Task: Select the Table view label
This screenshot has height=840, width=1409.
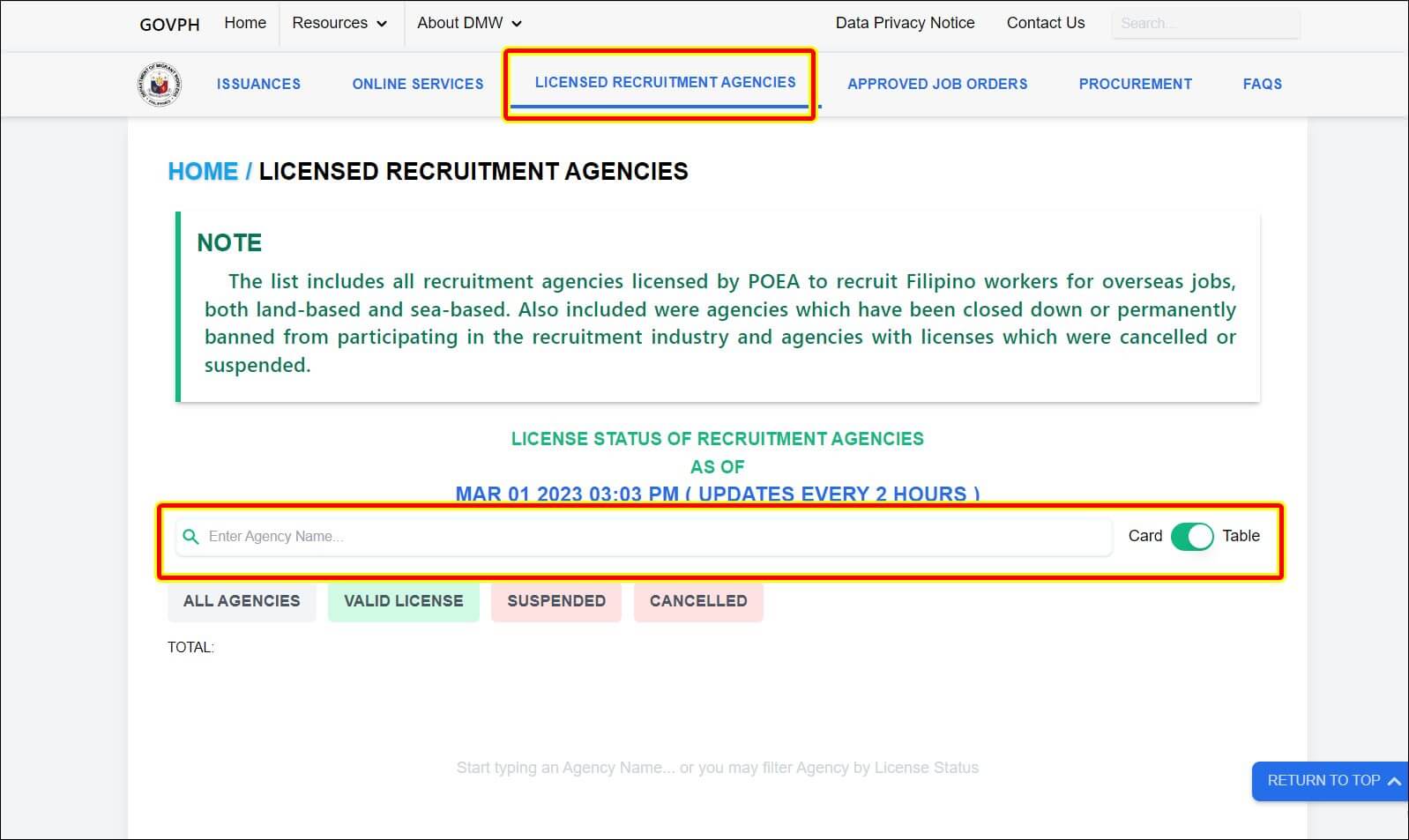Action: pyautogui.click(x=1241, y=536)
